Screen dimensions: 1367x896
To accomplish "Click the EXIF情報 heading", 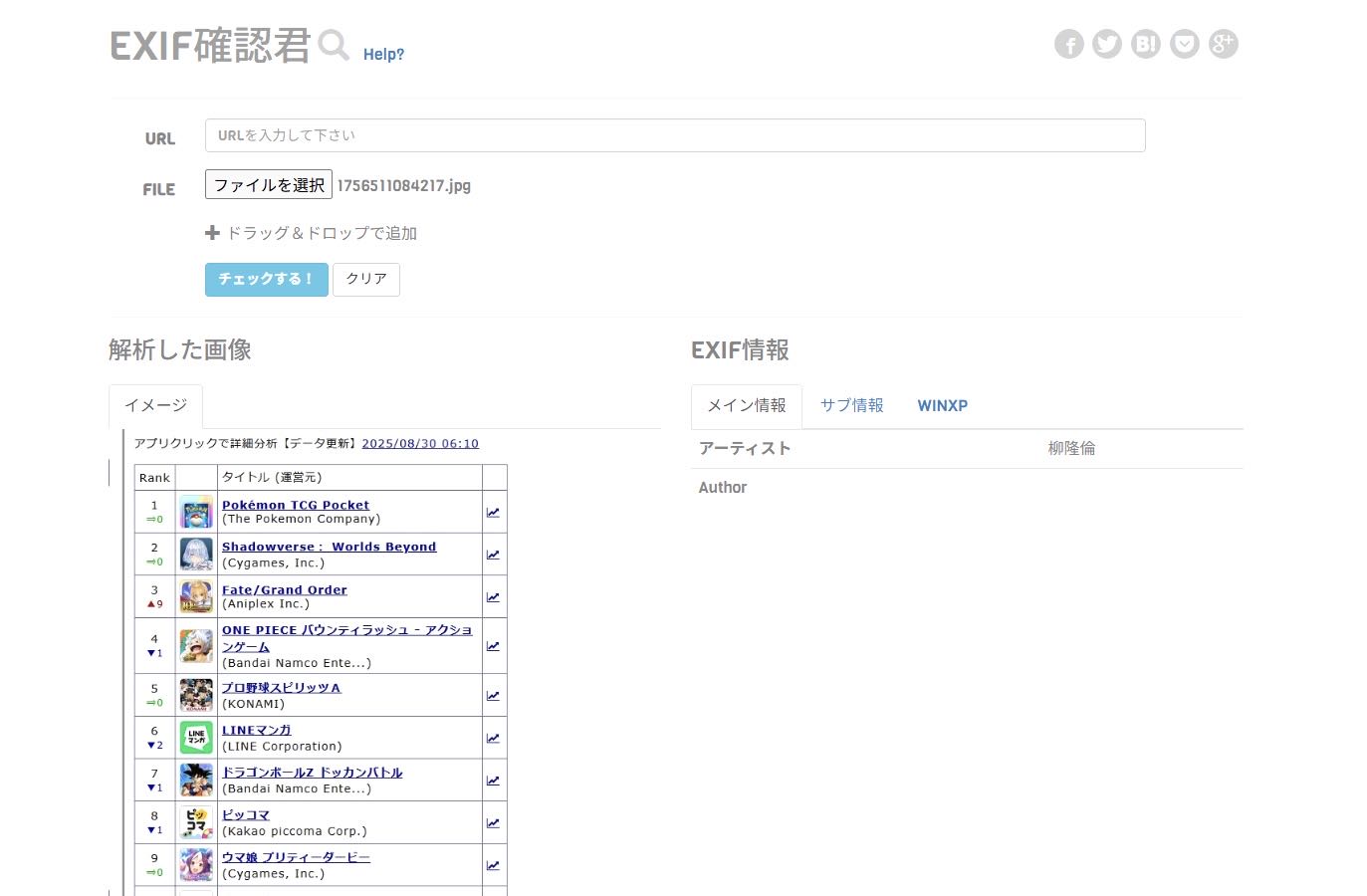I will (x=740, y=350).
